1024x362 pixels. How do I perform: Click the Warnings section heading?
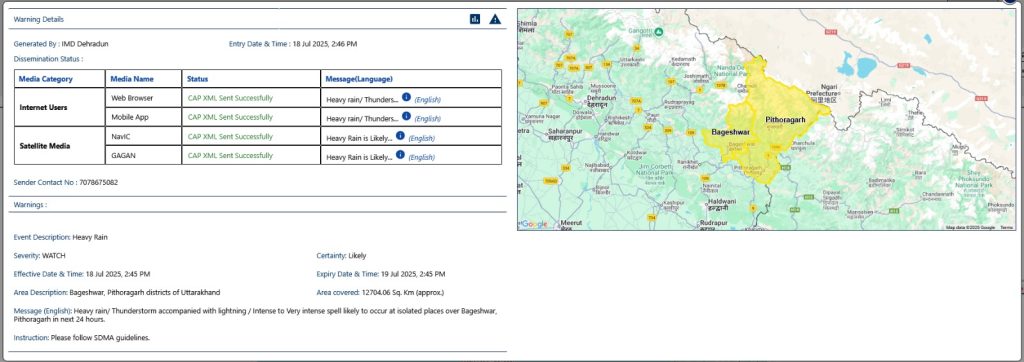30,205
